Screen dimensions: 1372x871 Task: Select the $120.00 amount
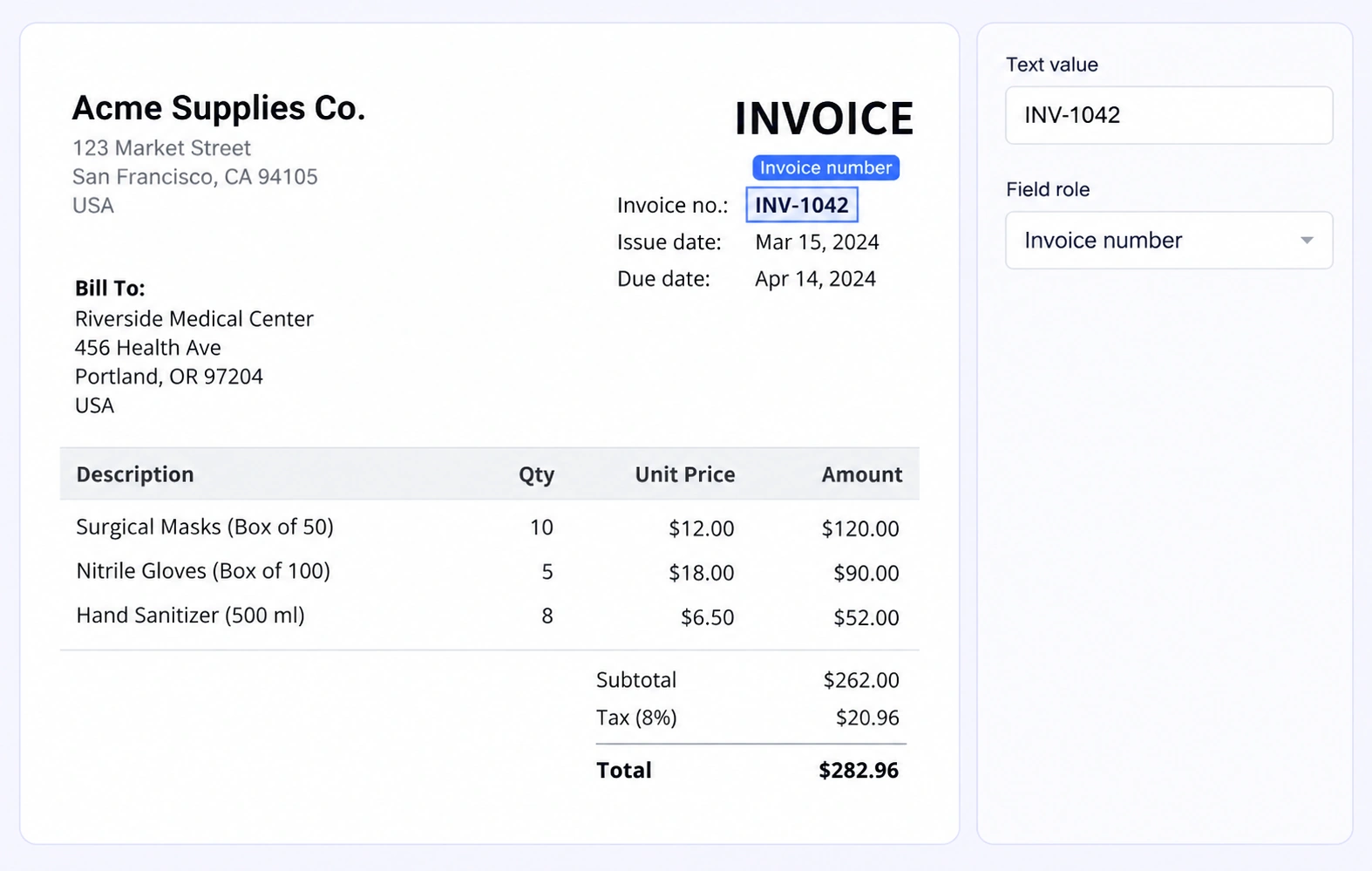[860, 528]
